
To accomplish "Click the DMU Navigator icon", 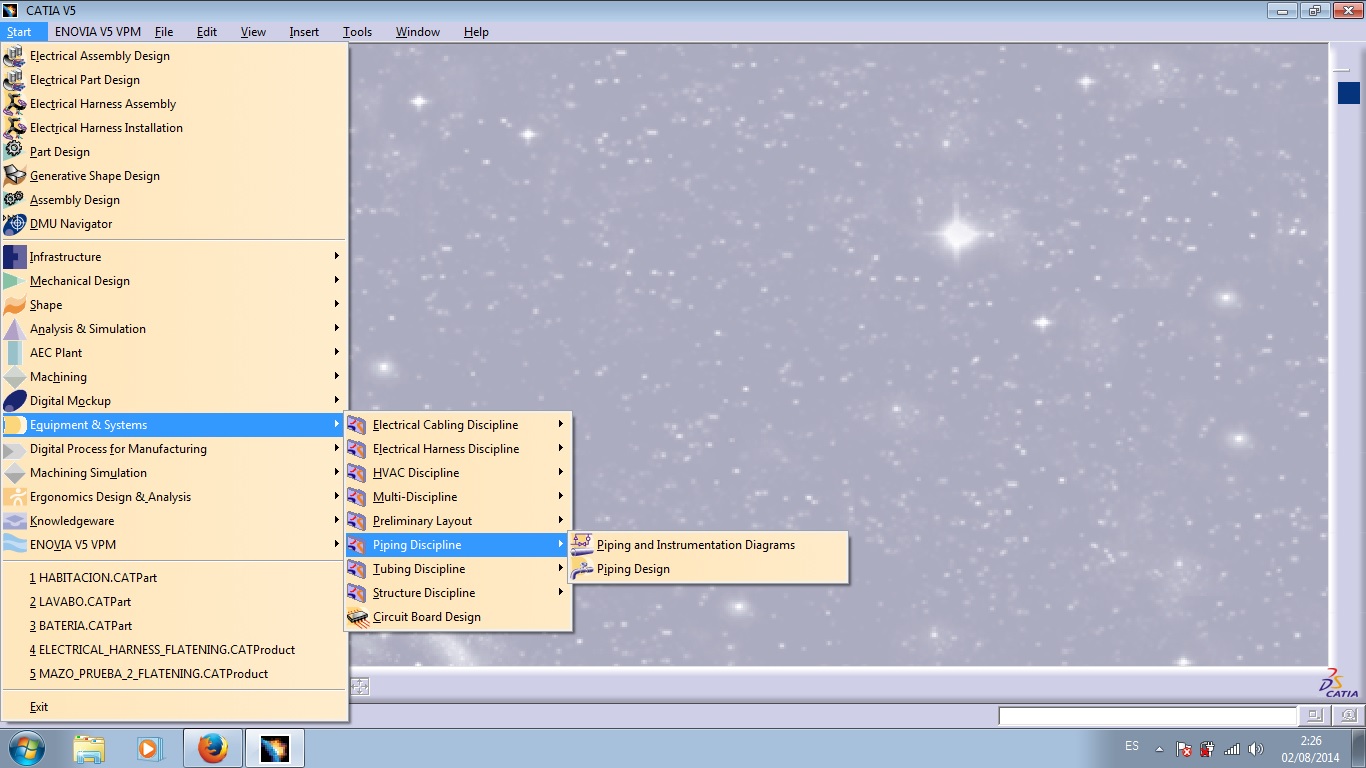I will (14, 224).
